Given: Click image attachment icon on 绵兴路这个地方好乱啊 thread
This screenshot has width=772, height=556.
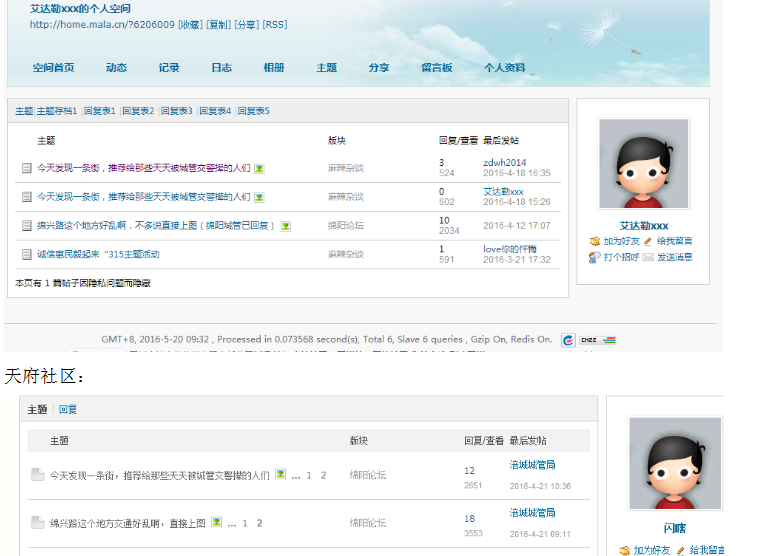Looking at the screenshot, I should pyautogui.click(x=285, y=226).
